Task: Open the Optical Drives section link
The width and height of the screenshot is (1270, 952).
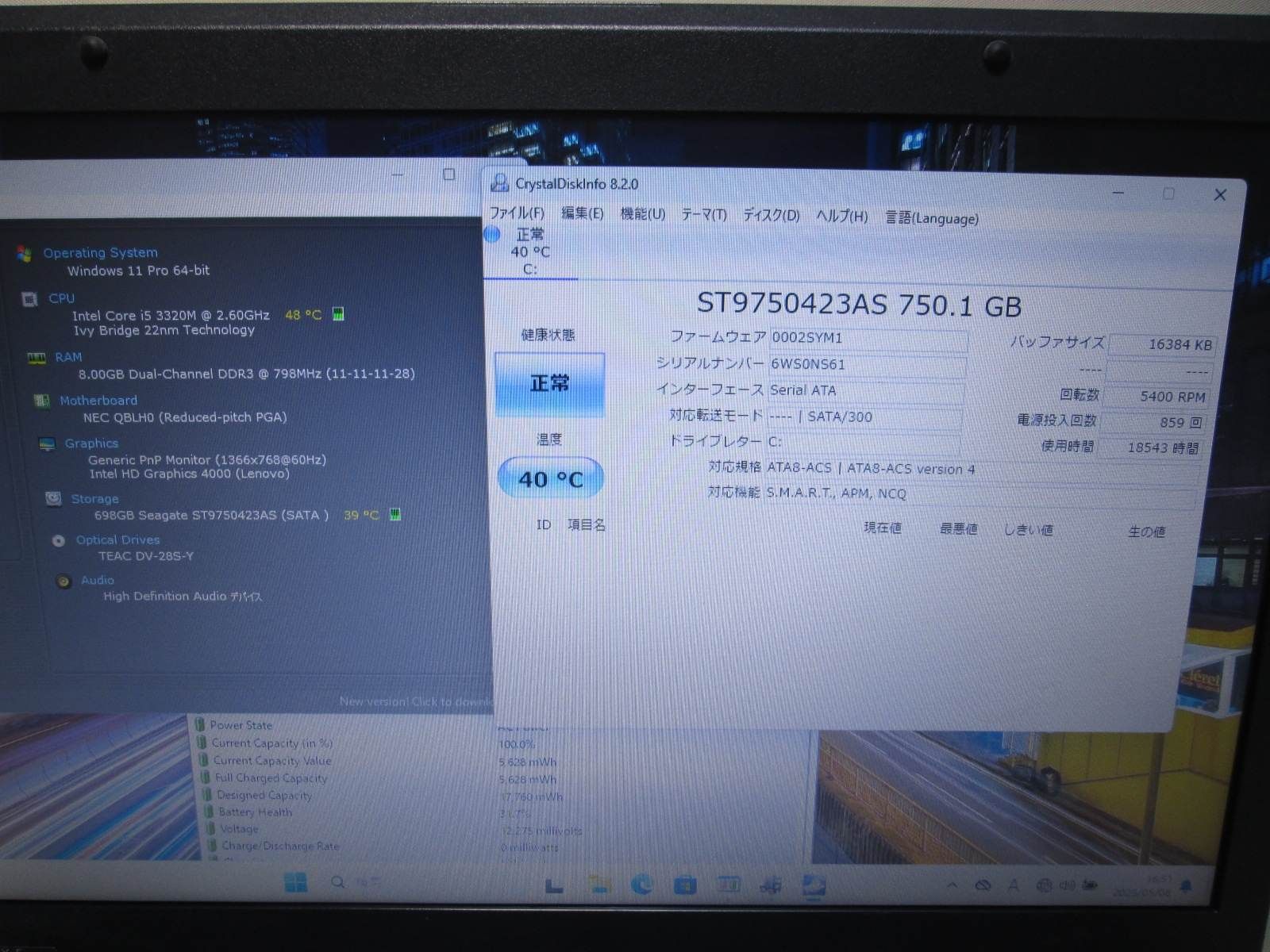Action: pos(117,539)
